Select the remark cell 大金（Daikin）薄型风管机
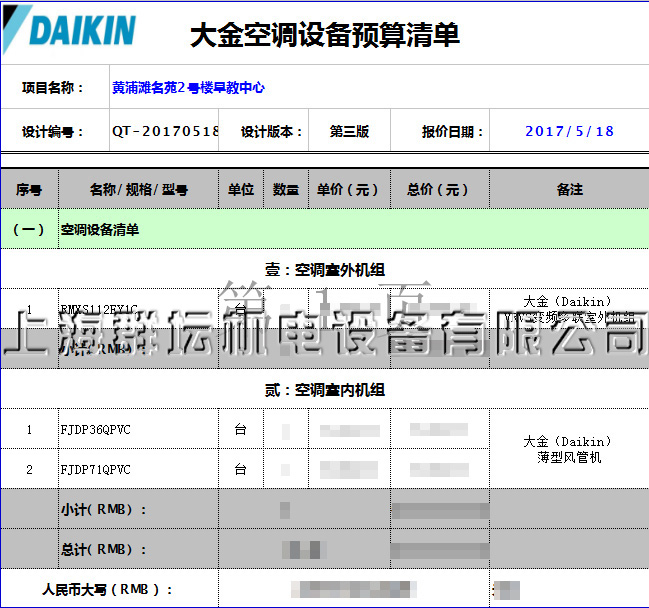649x608 pixels. point(570,449)
